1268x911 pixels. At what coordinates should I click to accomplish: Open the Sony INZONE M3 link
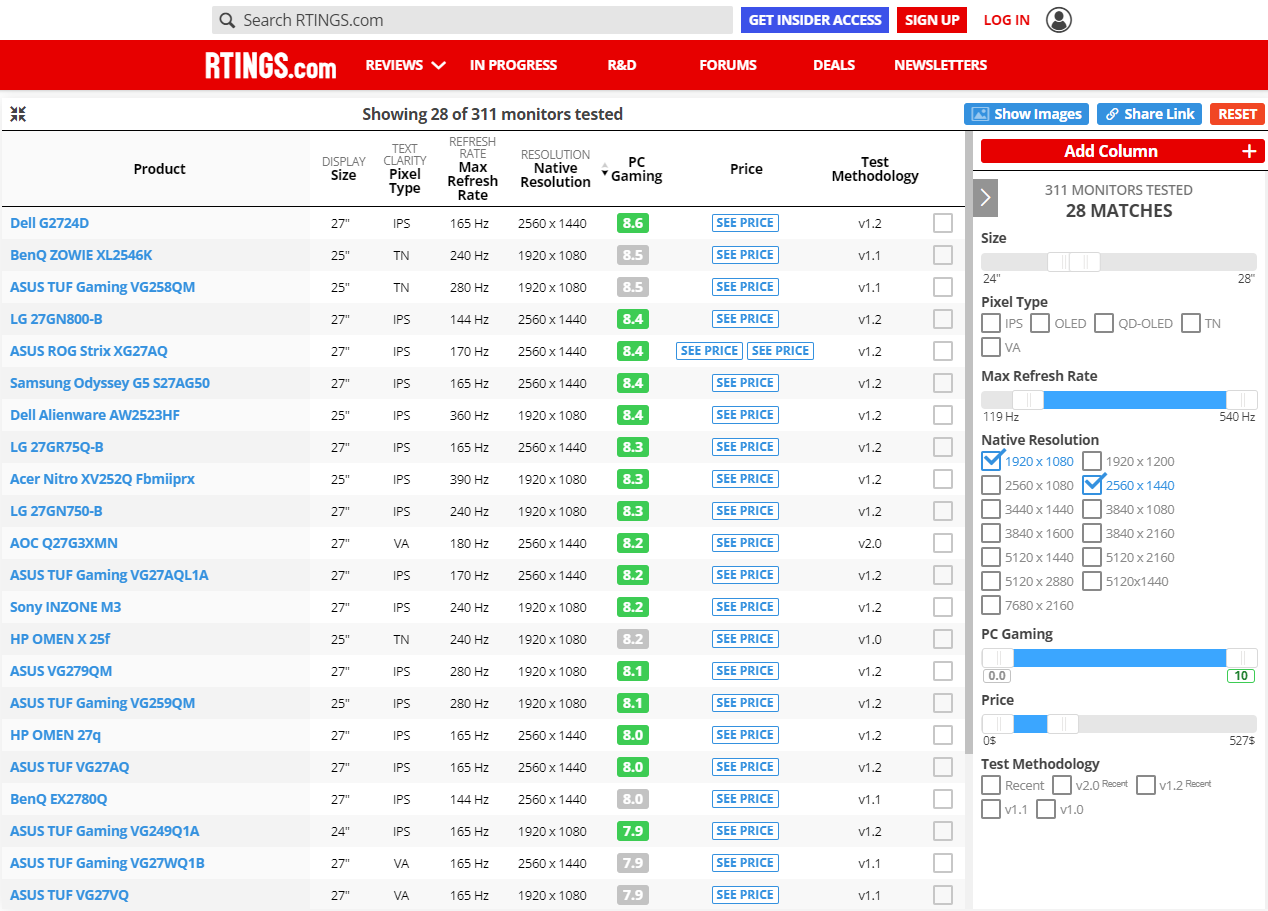65,607
